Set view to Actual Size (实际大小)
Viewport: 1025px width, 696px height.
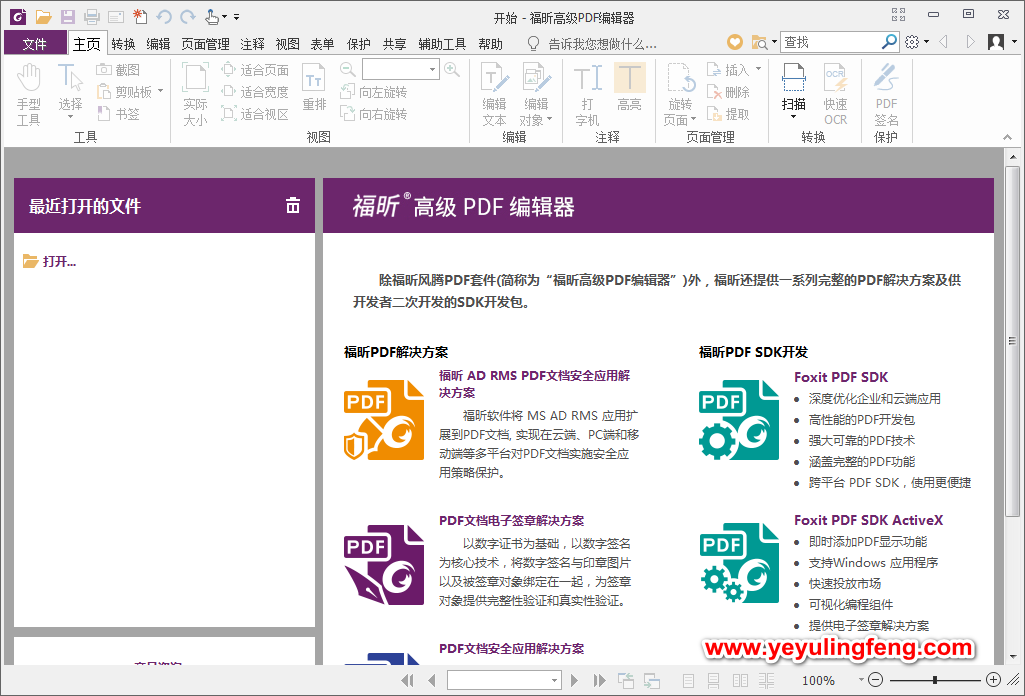pyautogui.click(x=195, y=95)
